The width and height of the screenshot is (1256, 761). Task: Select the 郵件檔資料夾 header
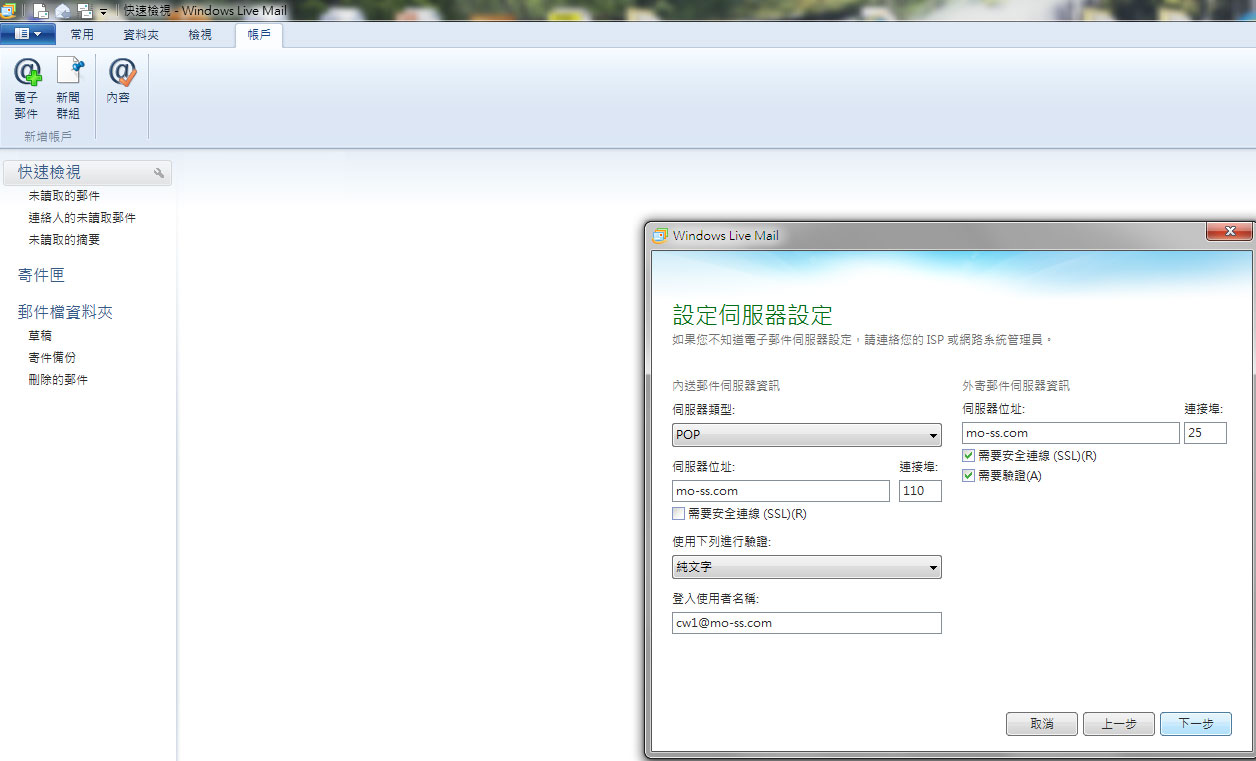click(x=65, y=312)
